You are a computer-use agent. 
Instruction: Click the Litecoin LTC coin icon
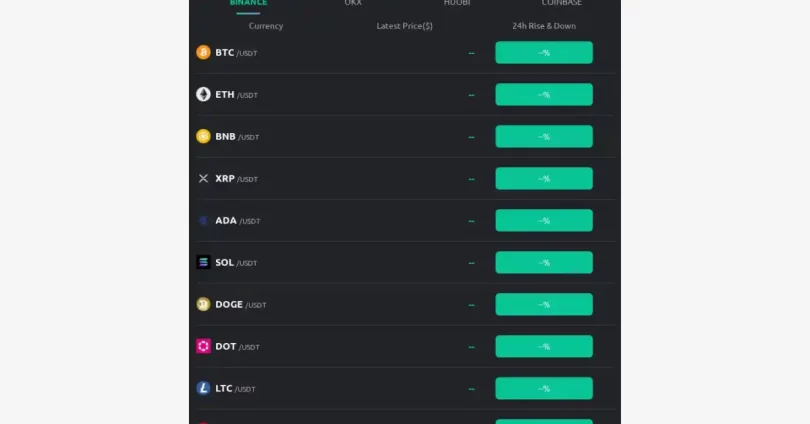204,388
